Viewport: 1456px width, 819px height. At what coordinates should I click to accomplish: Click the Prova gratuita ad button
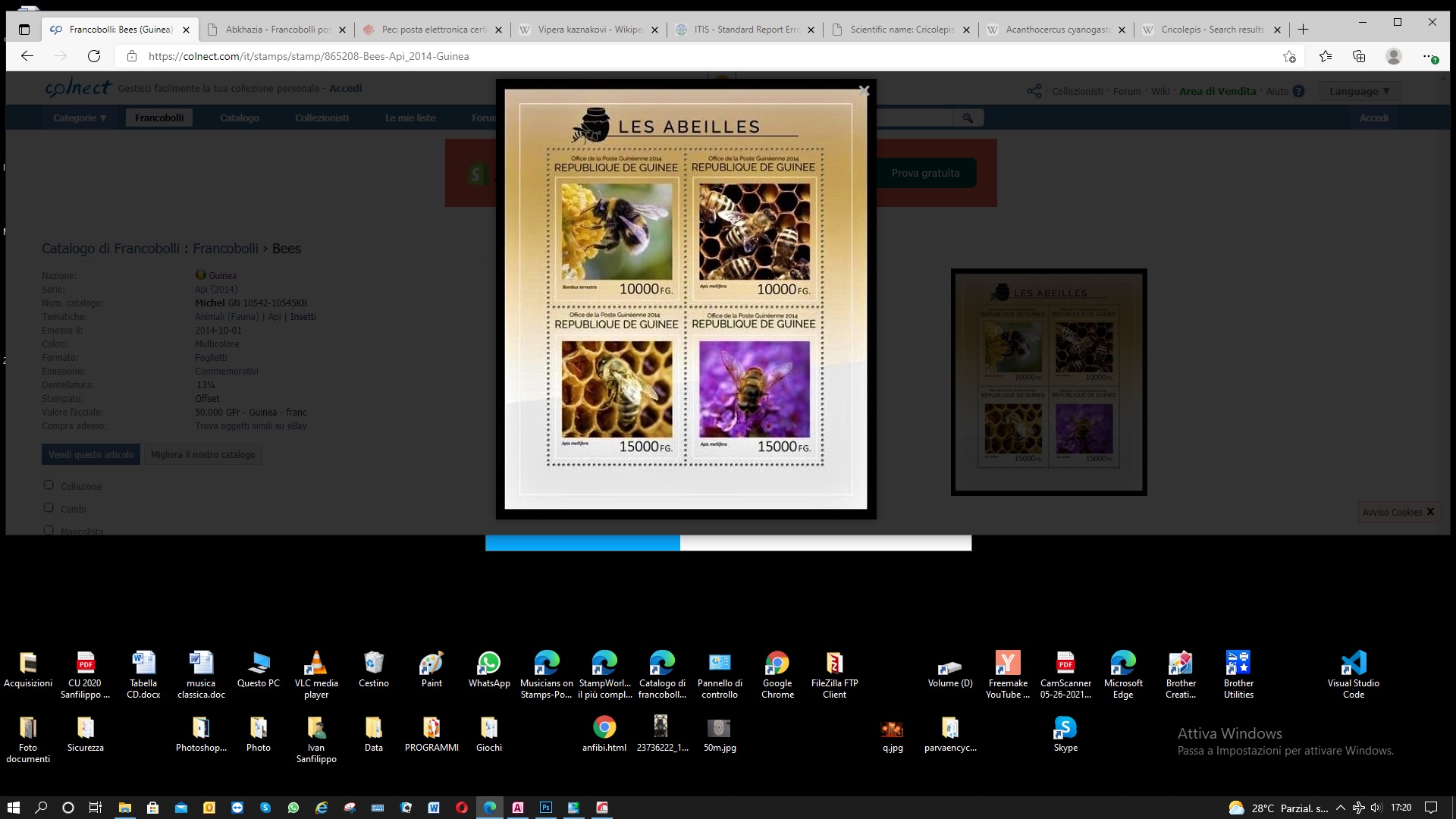pyautogui.click(x=925, y=173)
